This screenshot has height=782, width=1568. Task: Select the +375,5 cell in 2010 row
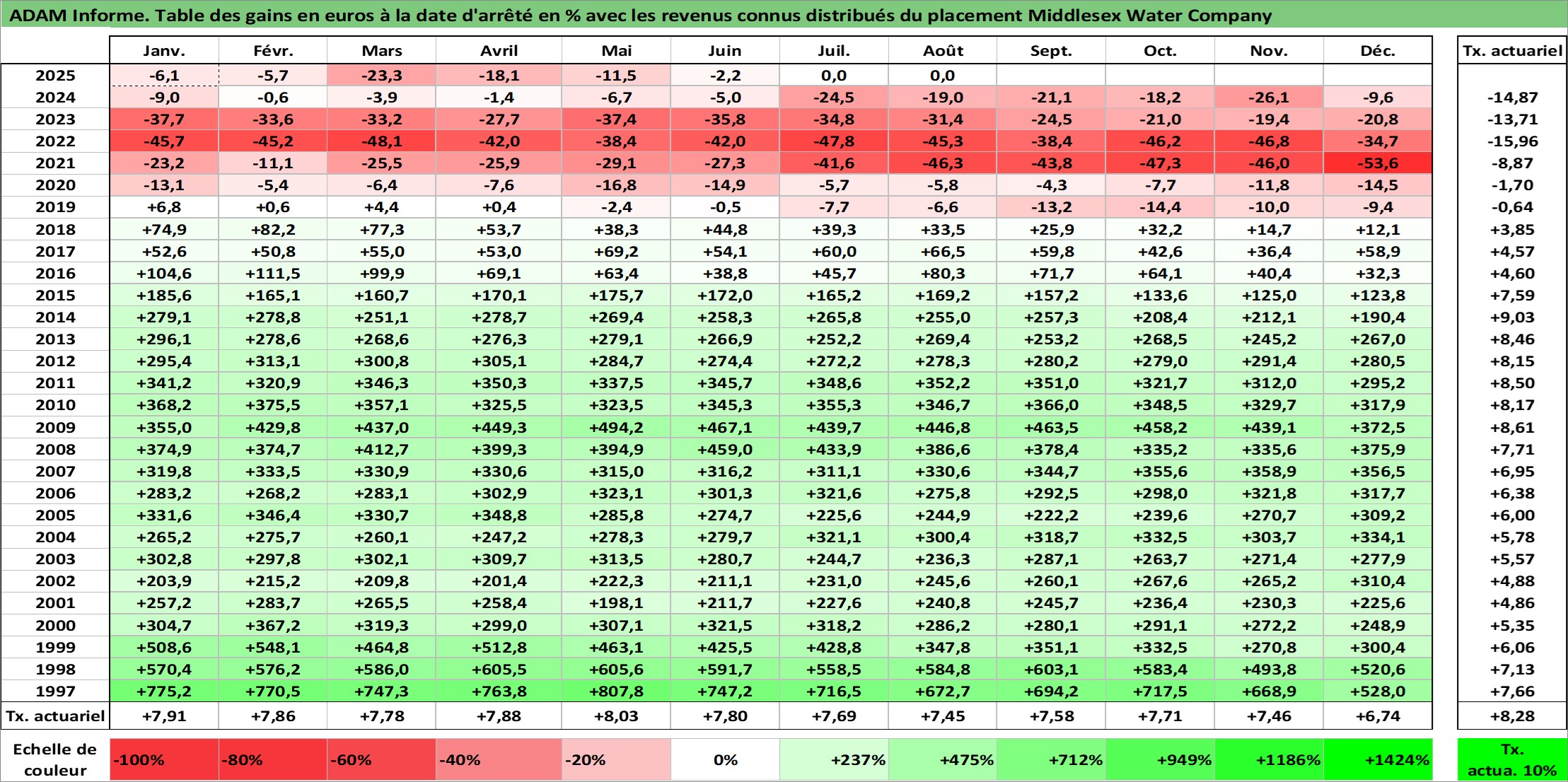click(x=273, y=405)
